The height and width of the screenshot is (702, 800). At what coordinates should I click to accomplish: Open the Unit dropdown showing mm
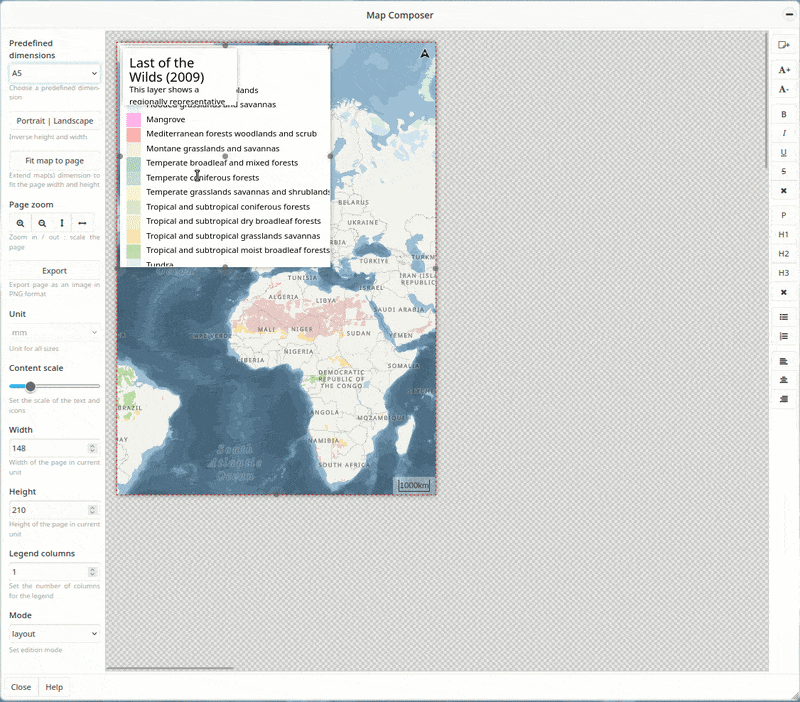point(53,332)
